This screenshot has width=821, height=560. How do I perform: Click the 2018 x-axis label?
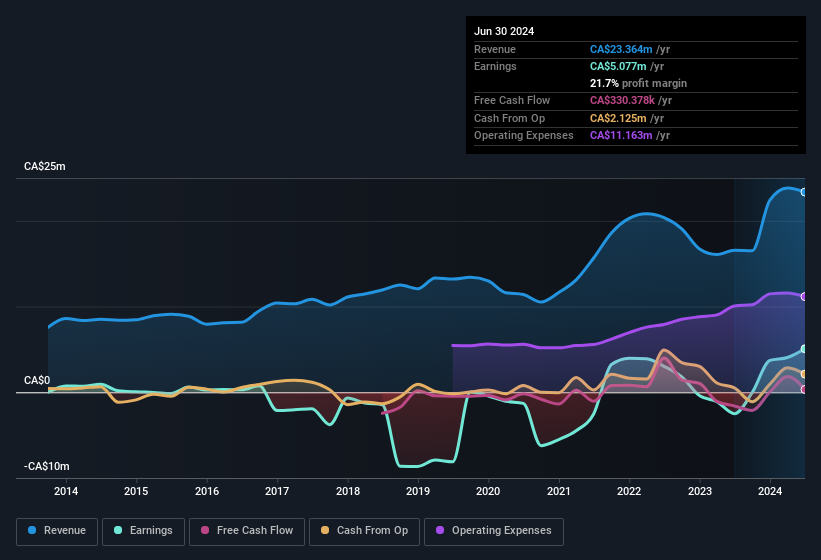348,491
